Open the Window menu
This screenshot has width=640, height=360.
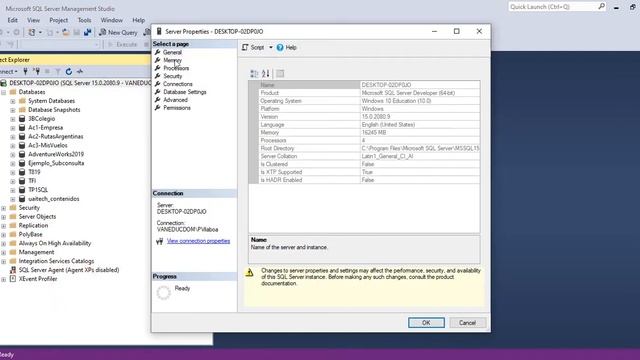tap(111, 20)
